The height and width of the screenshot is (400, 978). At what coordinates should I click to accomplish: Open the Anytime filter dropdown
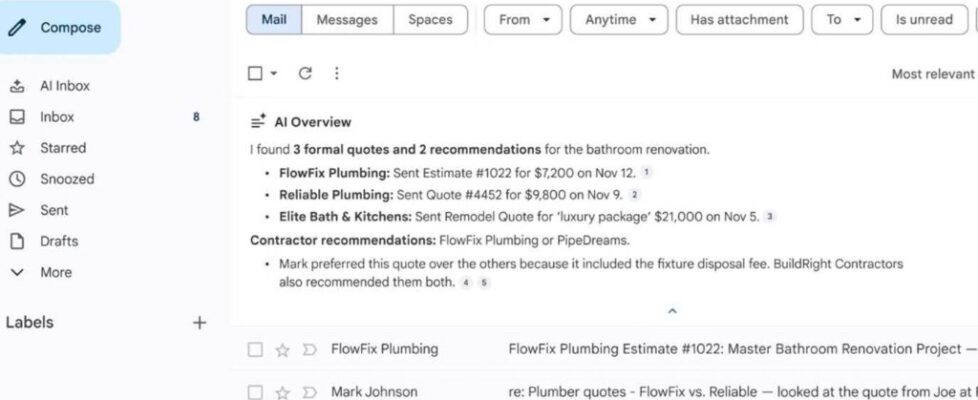point(618,20)
